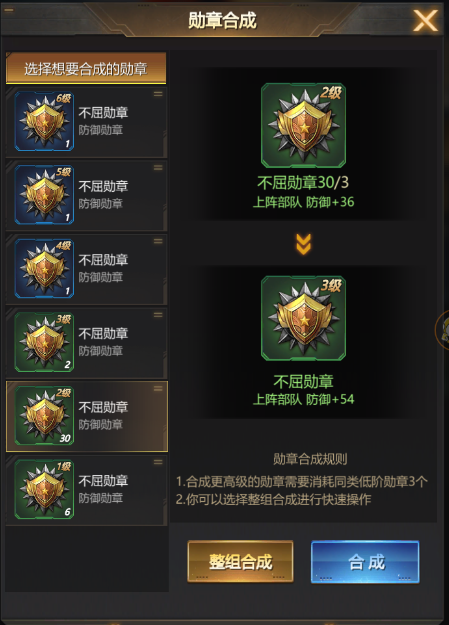Click the 不屈勋章30/3 count label
This screenshot has width=449, height=625.
pyautogui.click(x=303, y=183)
